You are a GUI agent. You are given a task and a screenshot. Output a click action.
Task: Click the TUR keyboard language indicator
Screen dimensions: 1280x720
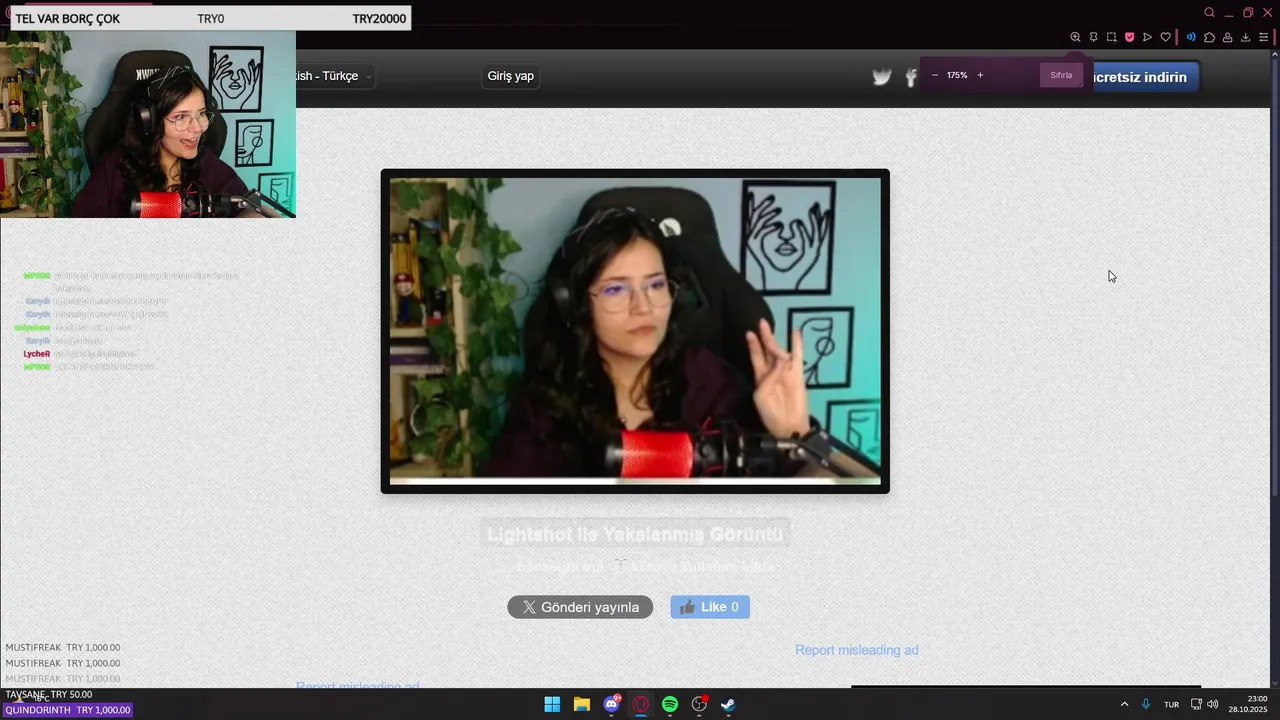click(x=1171, y=704)
